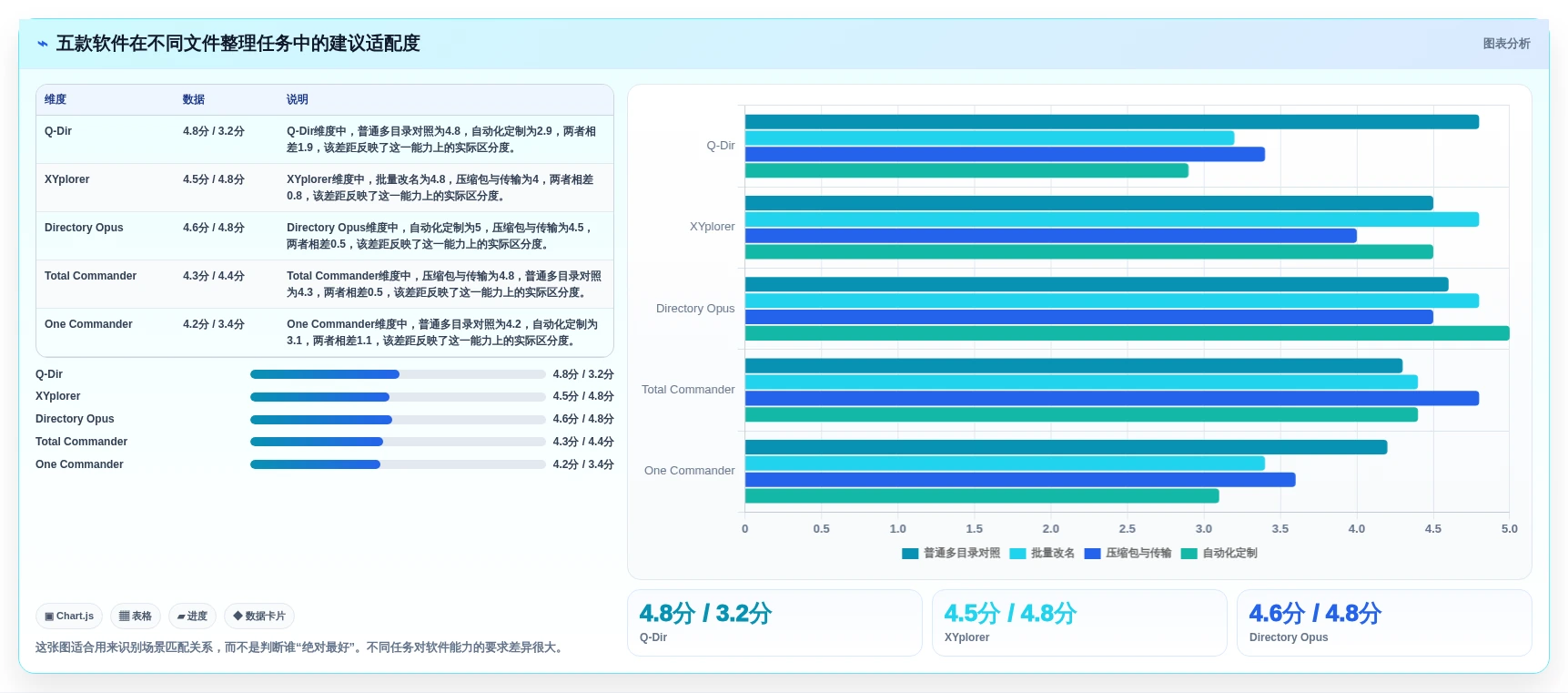1568x693 pixels.
Task: Toggle 批量改名 legend swatch
Action: 1017,554
